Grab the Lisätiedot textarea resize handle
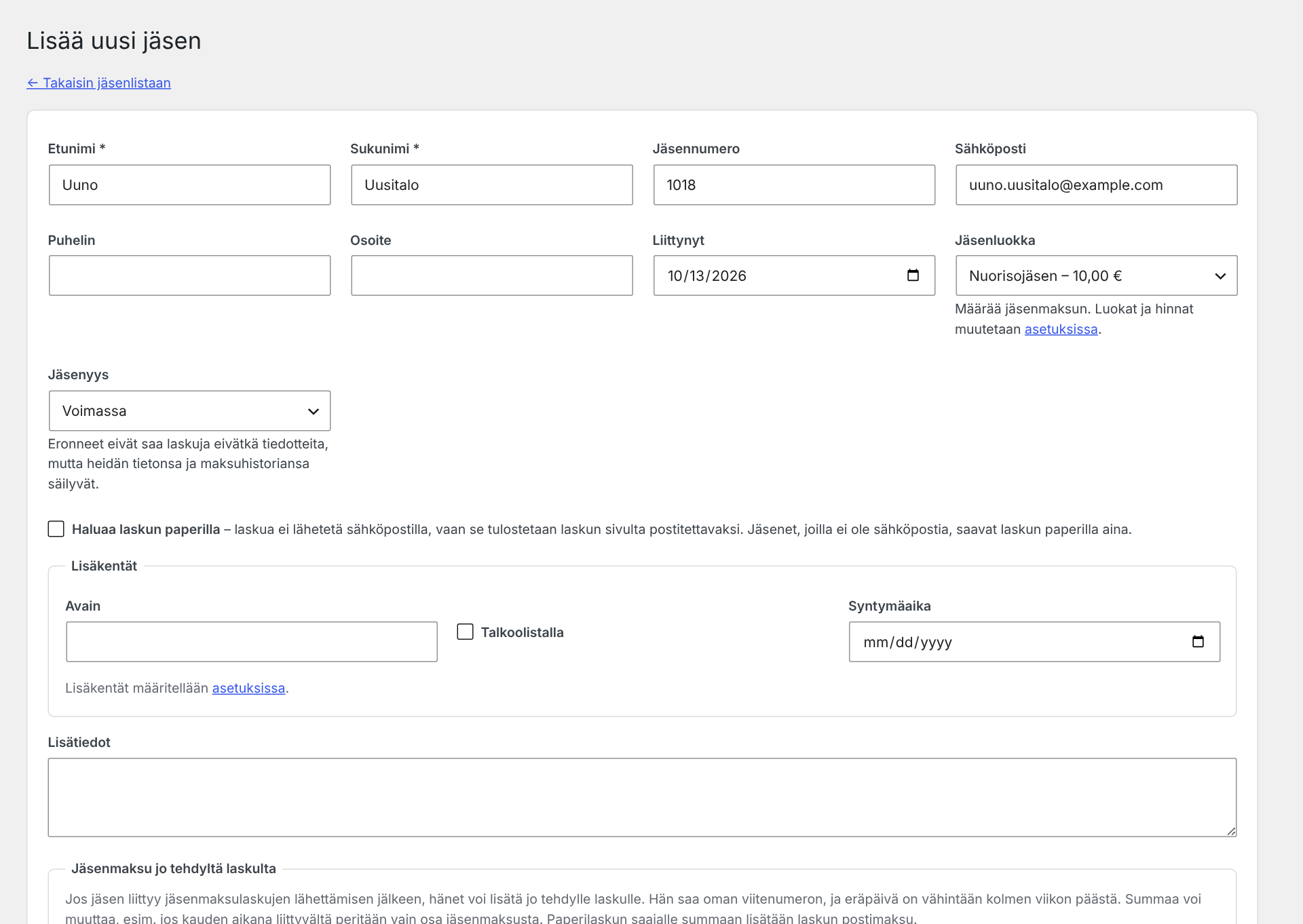The height and width of the screenshot is (924, 1303). point(1231,831)
